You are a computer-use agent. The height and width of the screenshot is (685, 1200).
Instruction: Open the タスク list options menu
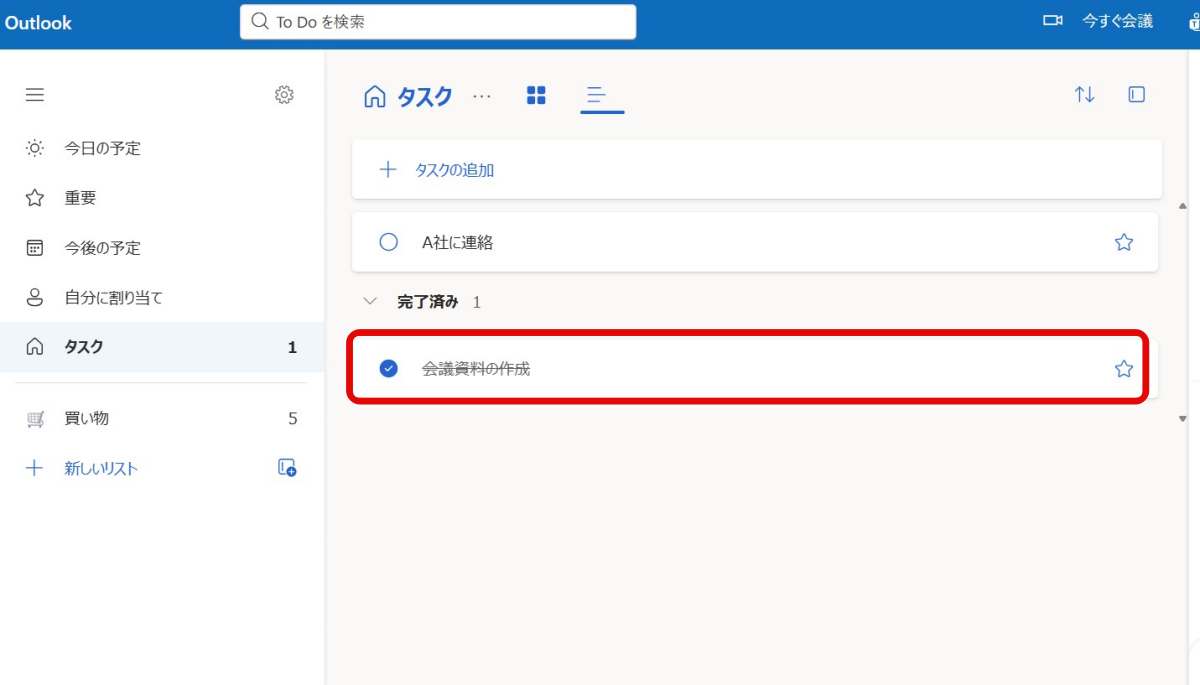[x=482, y=96]
